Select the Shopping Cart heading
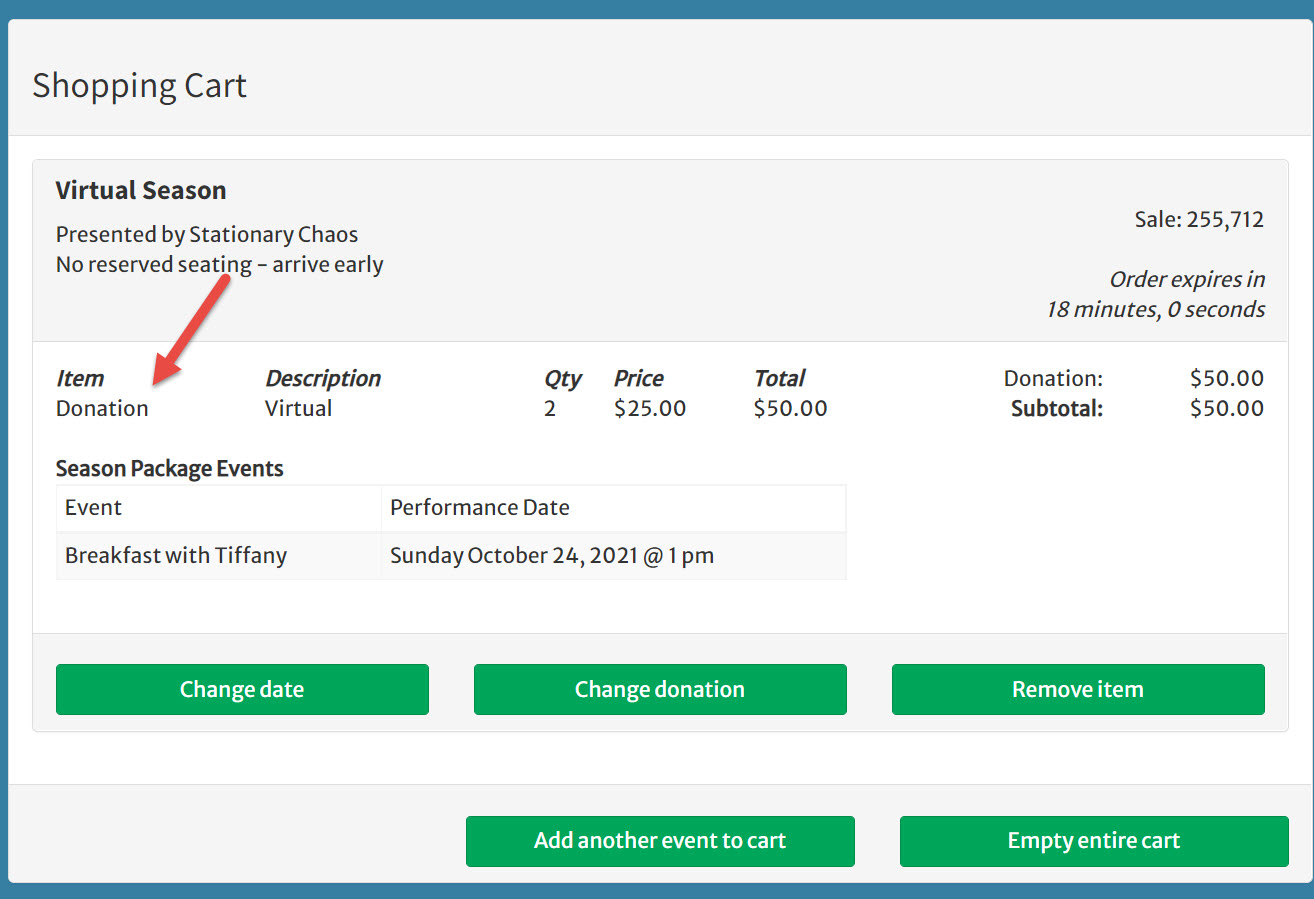The height and width of the screenshot is (899, 1314). [x=139, y=86]
